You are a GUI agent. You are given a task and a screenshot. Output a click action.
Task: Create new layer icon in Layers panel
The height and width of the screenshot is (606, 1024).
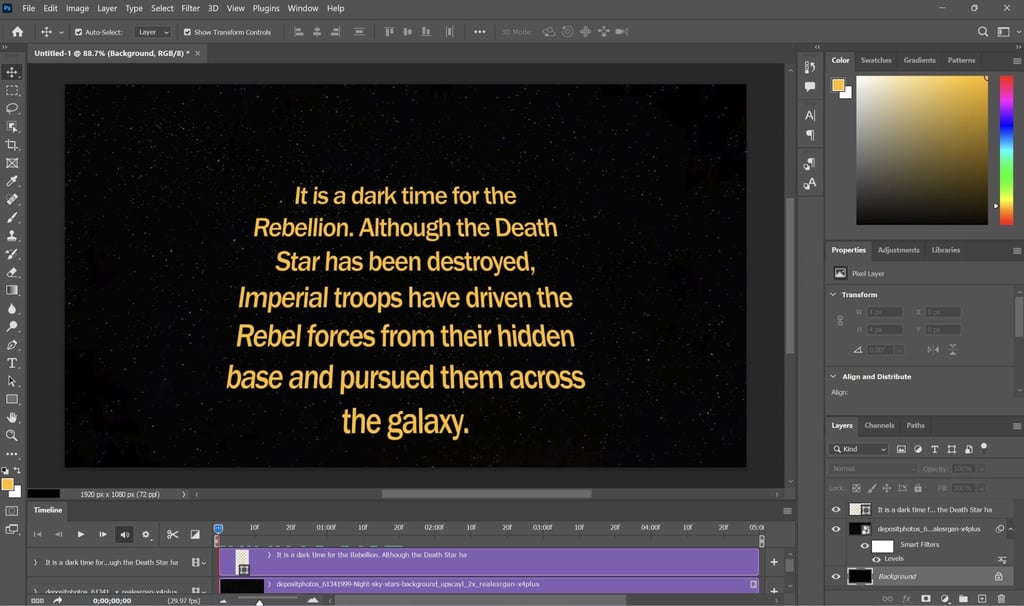click(x=982, y=598)
